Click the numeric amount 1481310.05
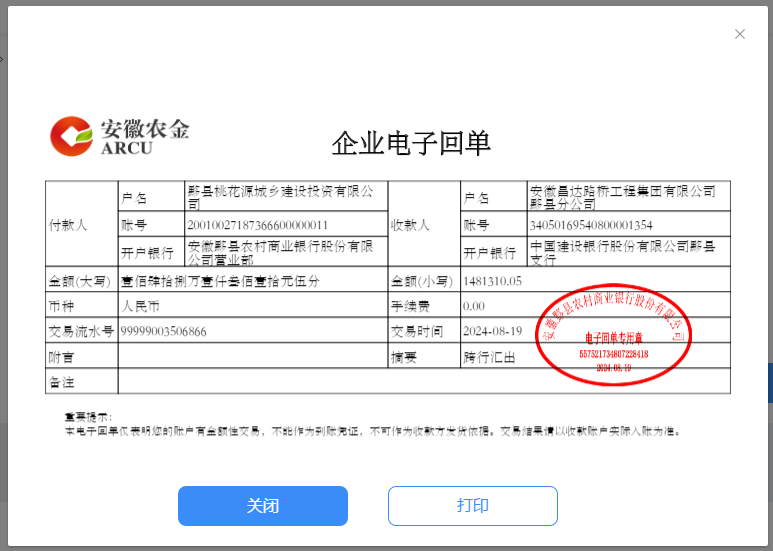This screenshot has width=773, height=551. pyautogui.click(x=493, y=280)
